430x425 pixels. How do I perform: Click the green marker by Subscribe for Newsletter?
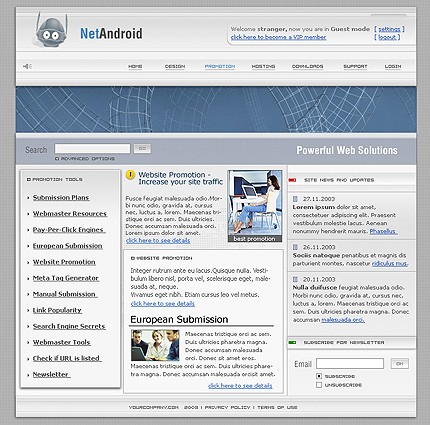(292, 342)
